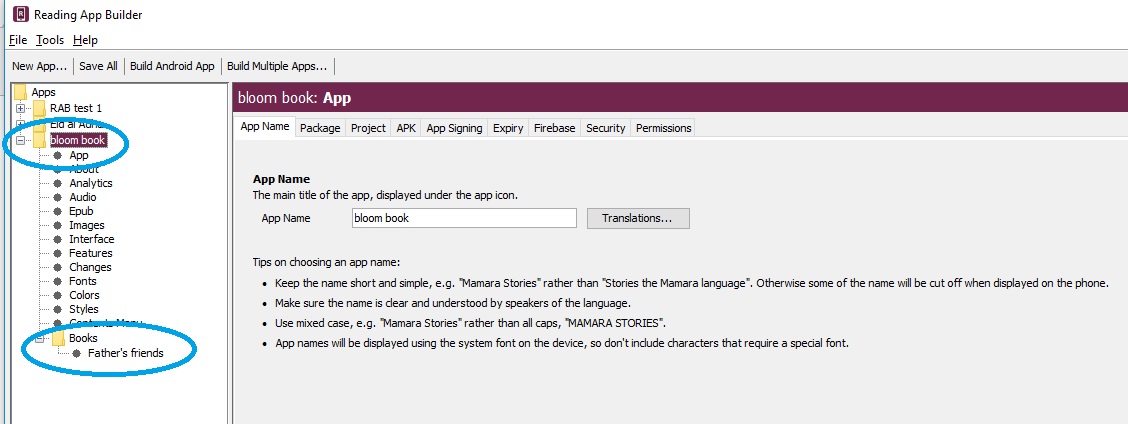Screen dimensions: 1128x424
Task: Switch to the Firebase tab
Action: tap(554, 128)
